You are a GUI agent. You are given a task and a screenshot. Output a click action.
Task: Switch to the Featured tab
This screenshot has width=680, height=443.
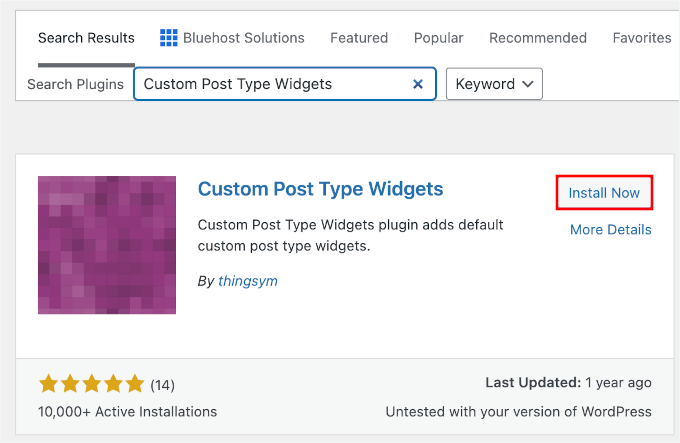[359, 38]
